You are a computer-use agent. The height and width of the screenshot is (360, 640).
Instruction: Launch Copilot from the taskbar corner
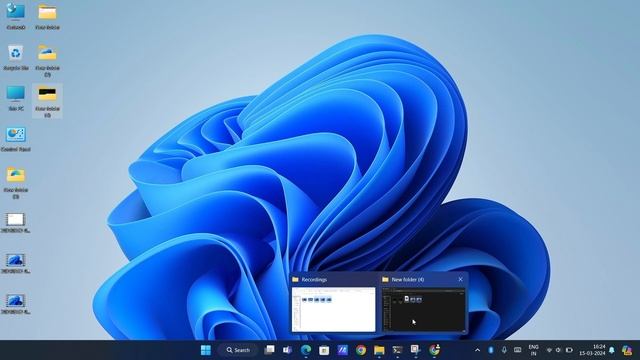[x=627, y=350]
